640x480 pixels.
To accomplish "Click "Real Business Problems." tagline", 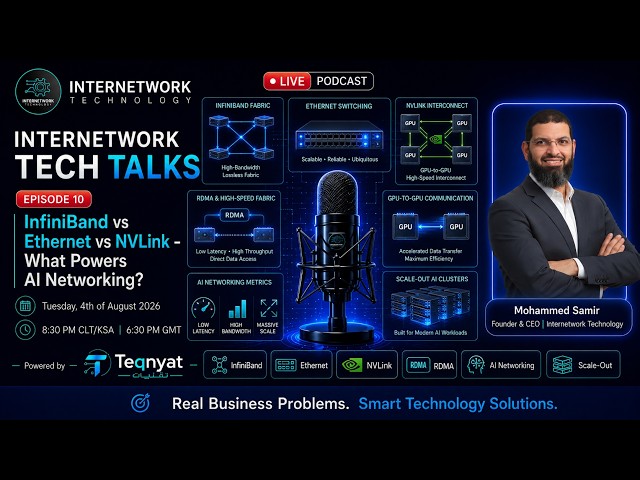I will pyautogui.click(x=260, y=404).
